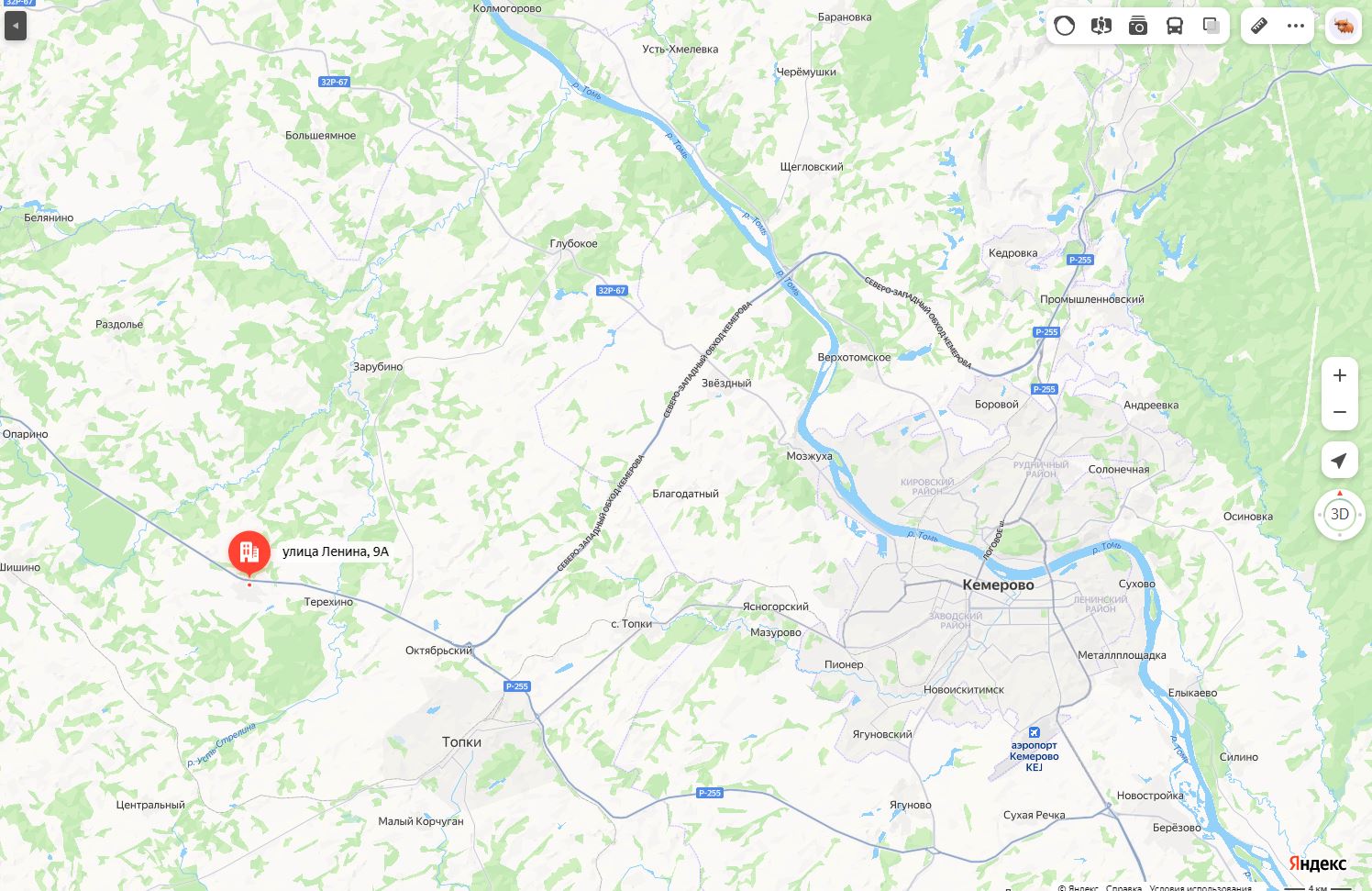1372x891 pixels.
Task: Open the user profile avatar
Action: click(x=1344, y=26)
